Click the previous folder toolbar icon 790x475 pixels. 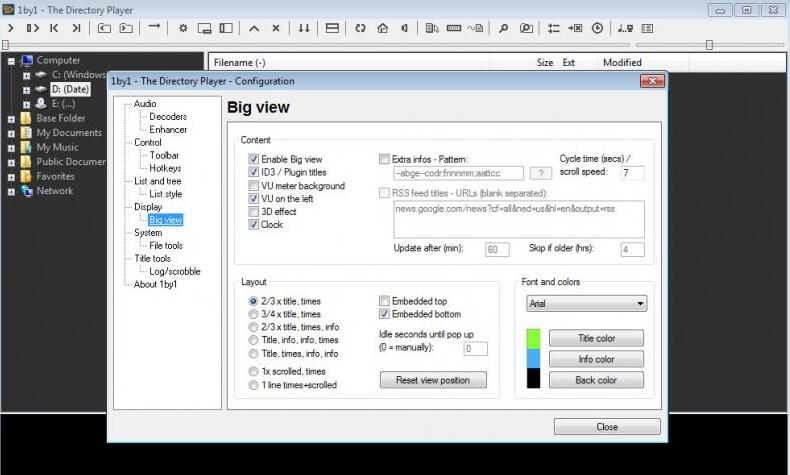click(x=104, y=28)
